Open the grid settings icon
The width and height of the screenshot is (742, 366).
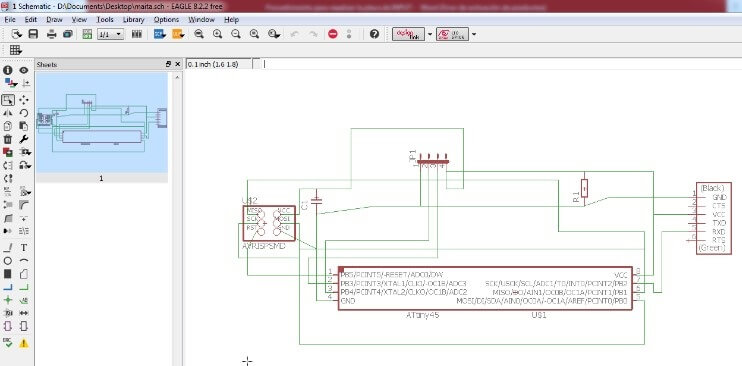16,50
